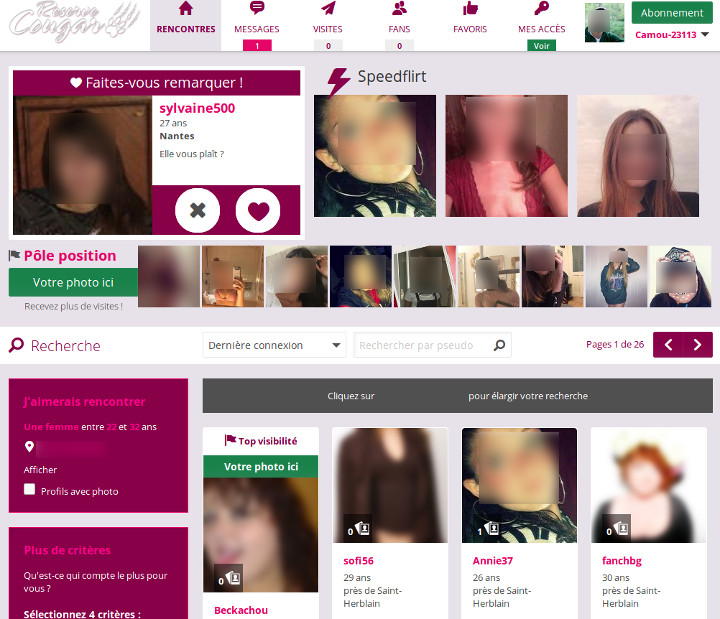Go to Fans via the people icon
This screenshot has width=720, height=619.
pyautogui.click(x=399, y=9)
